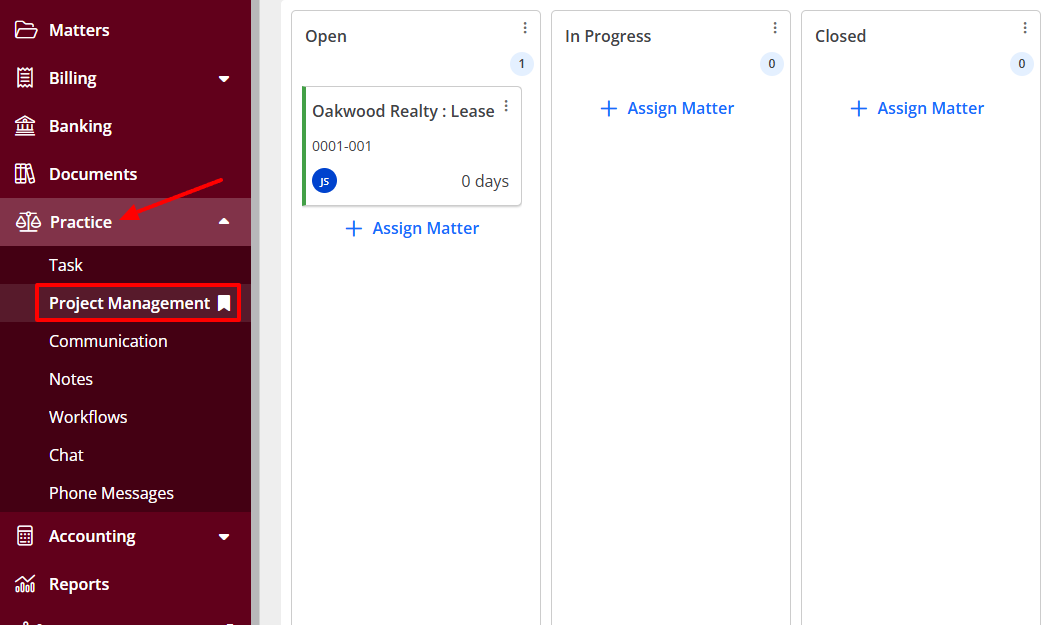Click the Banking icon in sidebar
This screenshot has width=1048, height=625.
(26, 126)
